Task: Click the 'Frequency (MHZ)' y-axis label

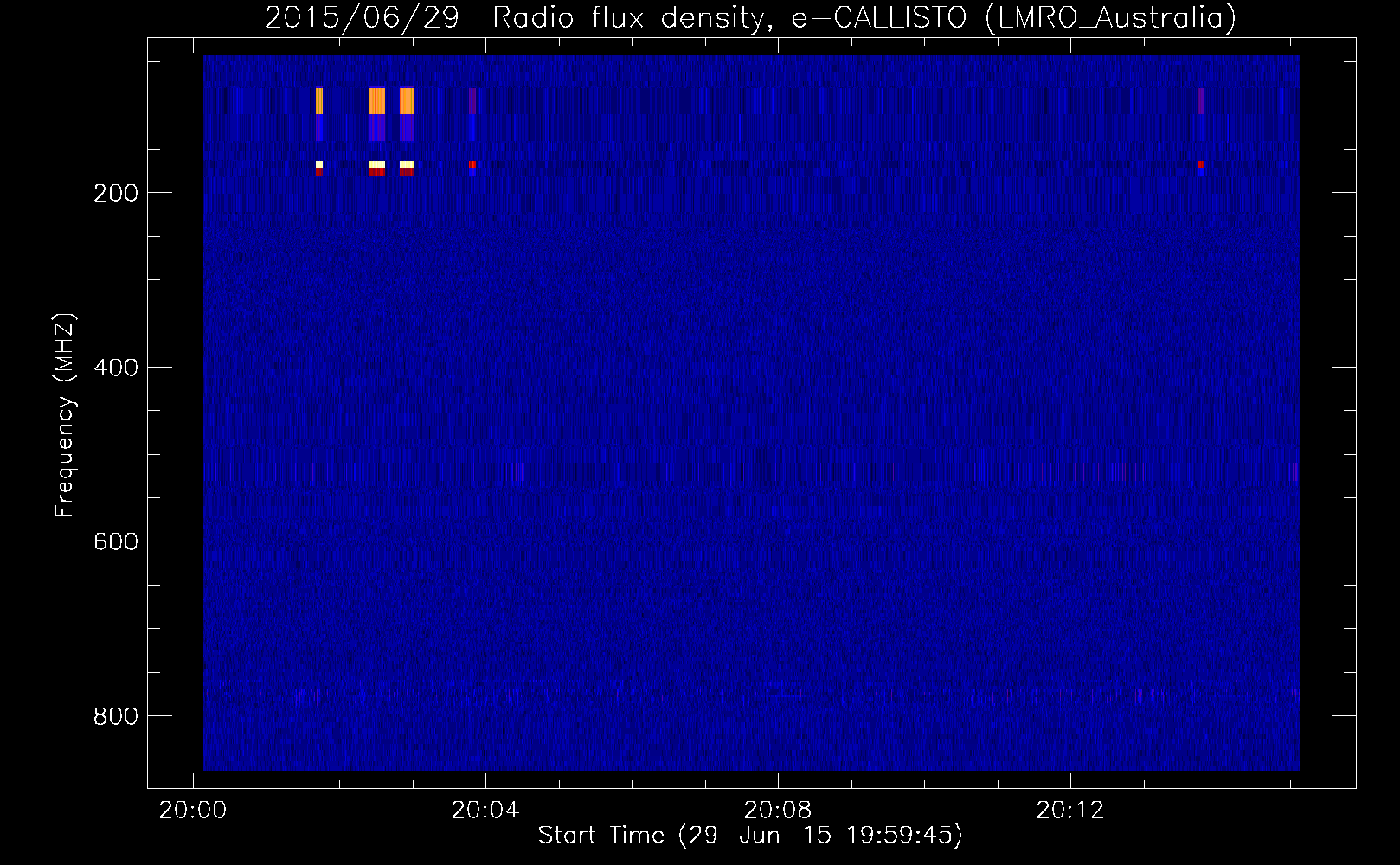Action: tap(65, 415)
